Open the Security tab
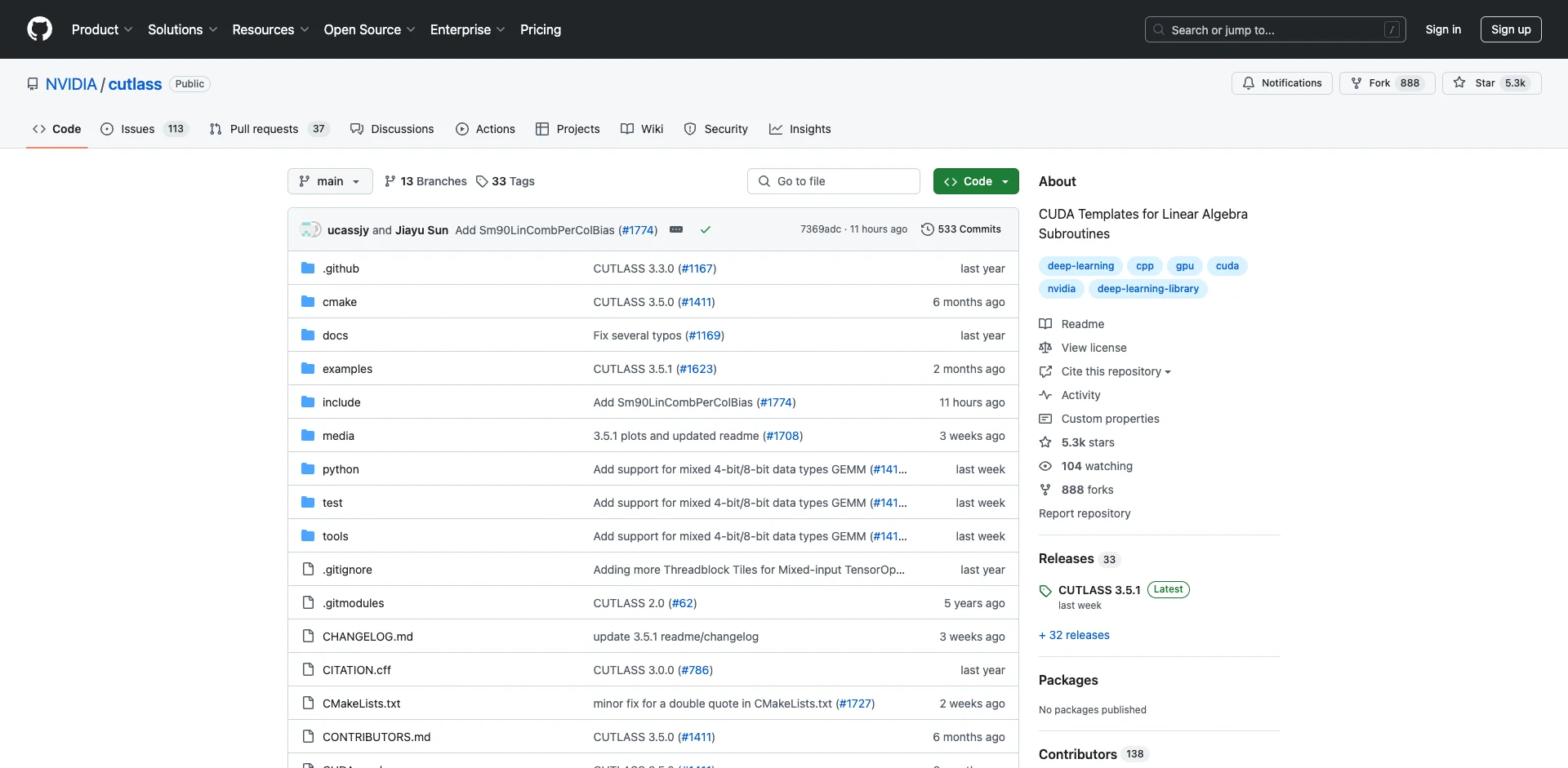This screenshot has height=768, width=1568. [715, 129]
